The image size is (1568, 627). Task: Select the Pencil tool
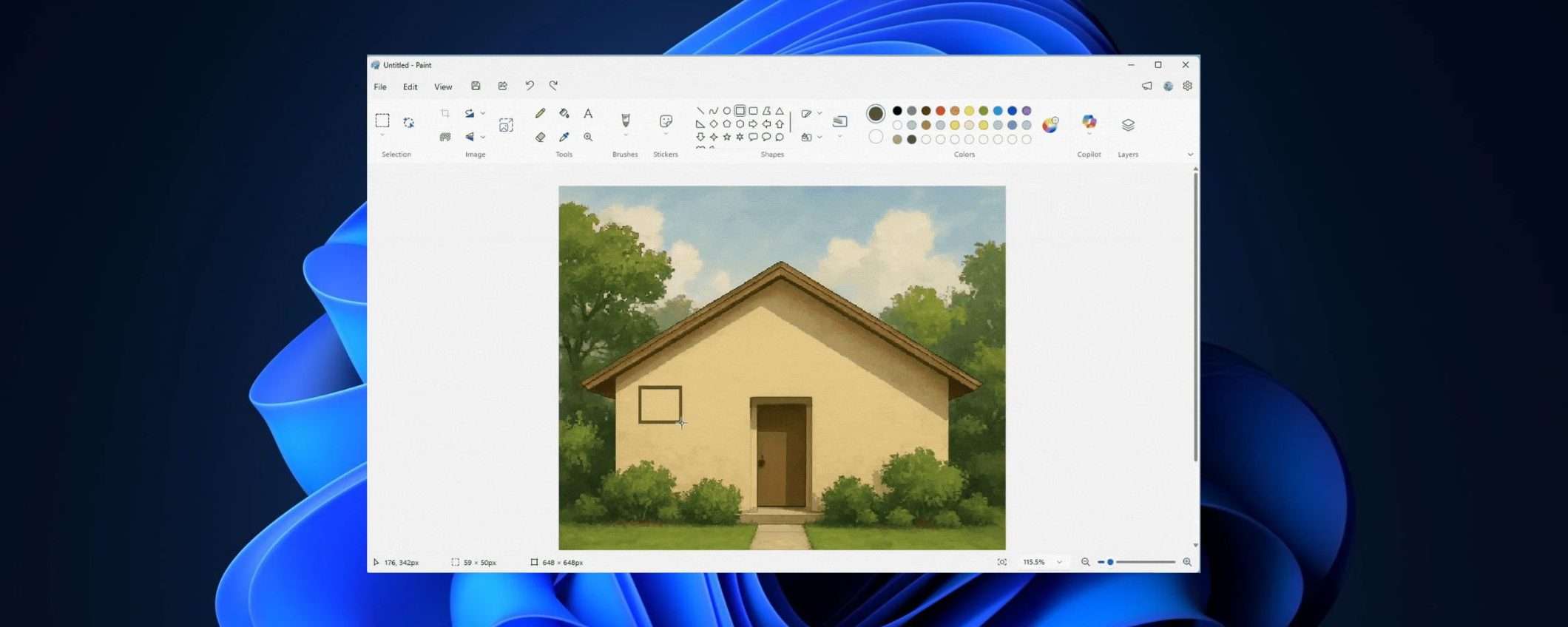pyautogui.click(x=541, y=113)
